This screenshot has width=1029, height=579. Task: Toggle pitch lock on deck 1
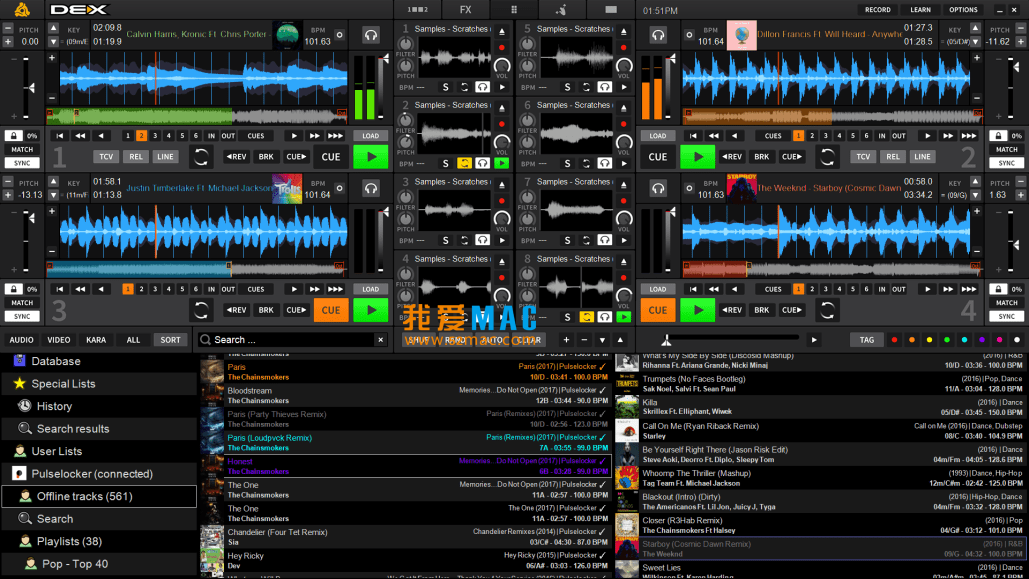coord(13,136)
